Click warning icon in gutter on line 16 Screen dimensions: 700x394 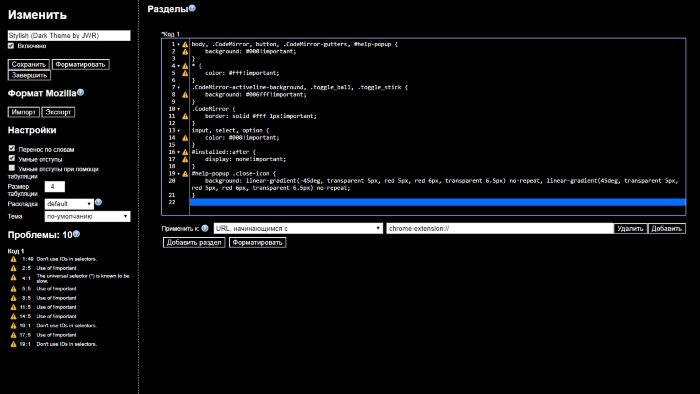click(185, 152)
